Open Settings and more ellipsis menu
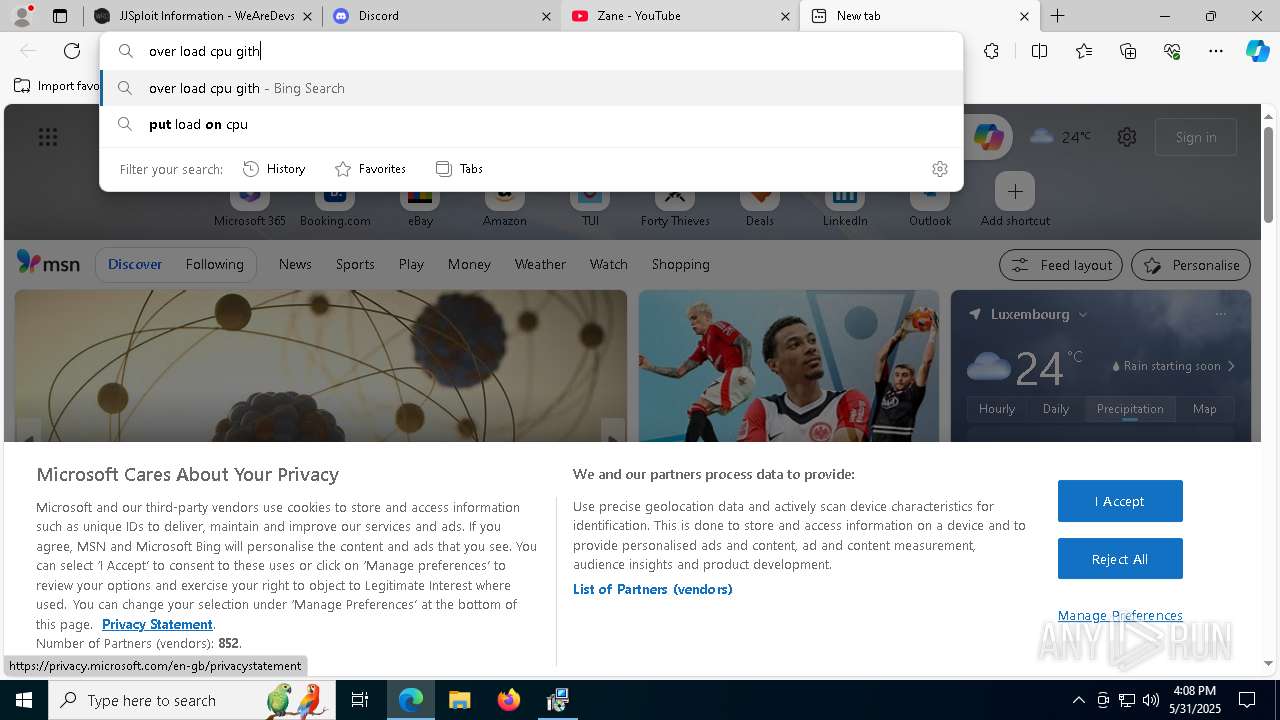The image size is (1280, 720). click(1216, 51)
